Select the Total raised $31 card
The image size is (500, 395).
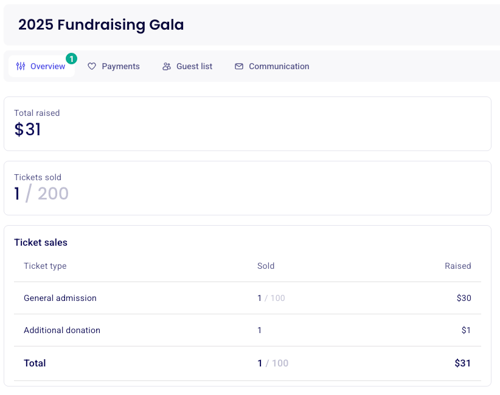pos(247,124)
